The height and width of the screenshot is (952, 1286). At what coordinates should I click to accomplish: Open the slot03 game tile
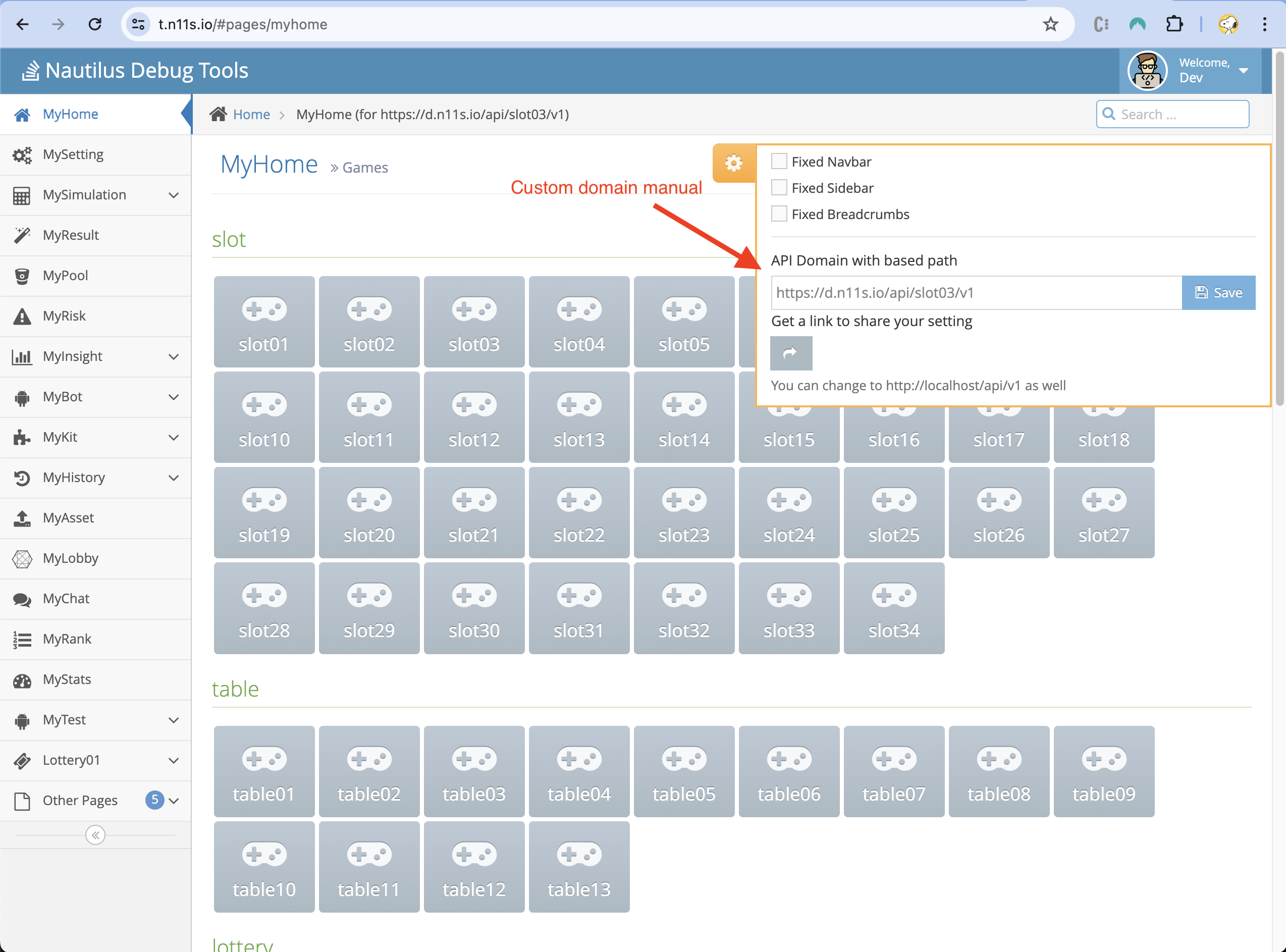[x=473, y=322]
